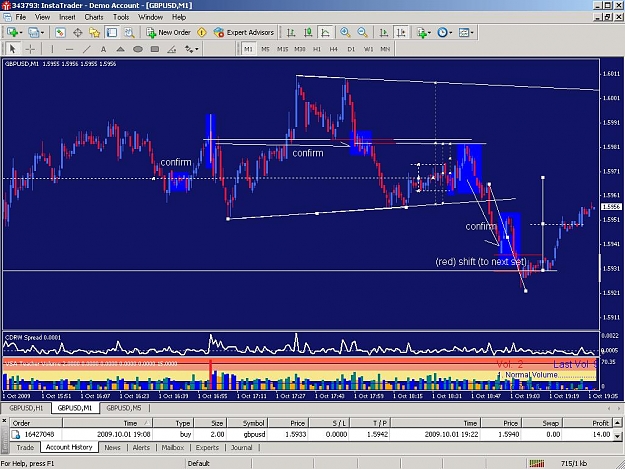Toggle the Terminal panel icon
The width and height of the screenshot is (625, 469).
[112, 33]
